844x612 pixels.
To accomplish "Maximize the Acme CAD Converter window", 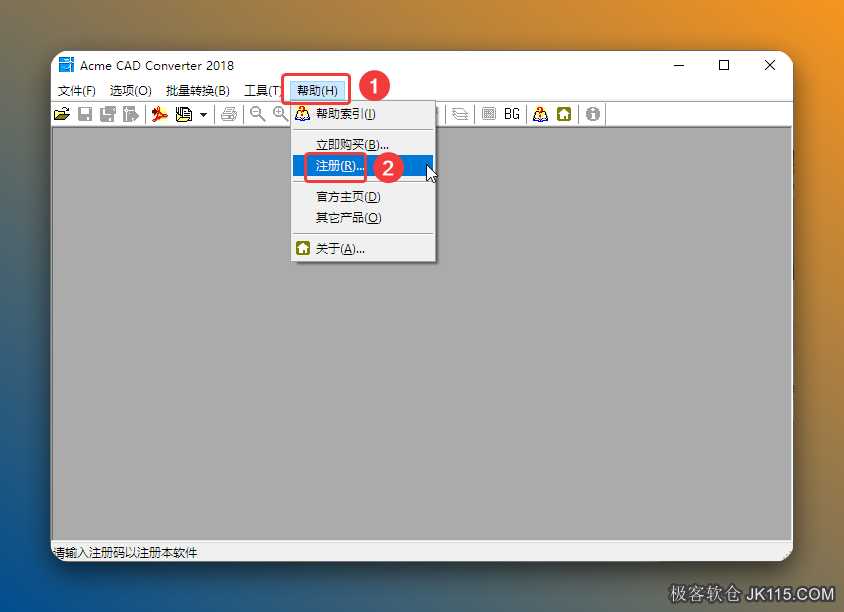I will (x=724, y=65).
